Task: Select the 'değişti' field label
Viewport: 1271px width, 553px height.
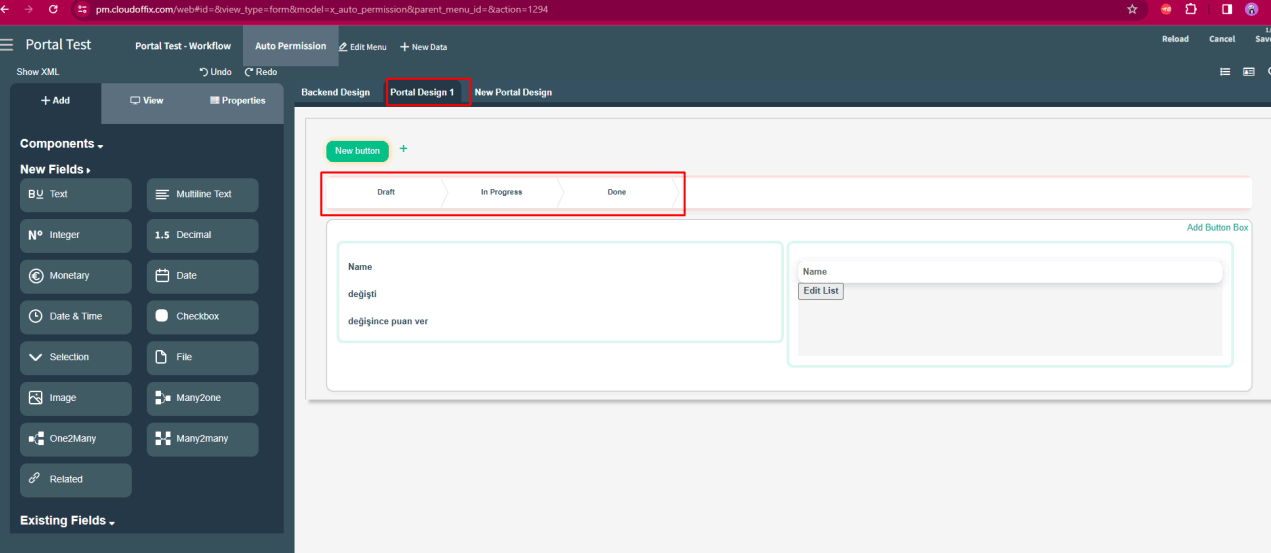Action: [362, 294]
